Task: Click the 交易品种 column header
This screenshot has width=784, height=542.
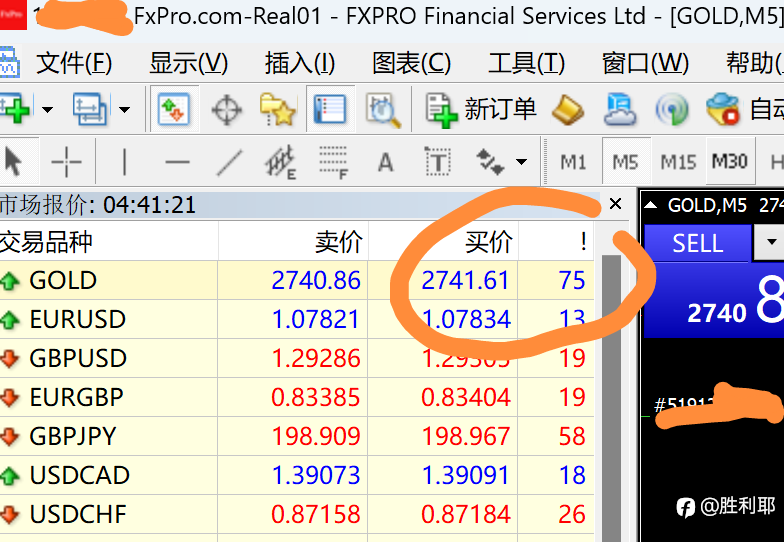Action: click(108, 242)
